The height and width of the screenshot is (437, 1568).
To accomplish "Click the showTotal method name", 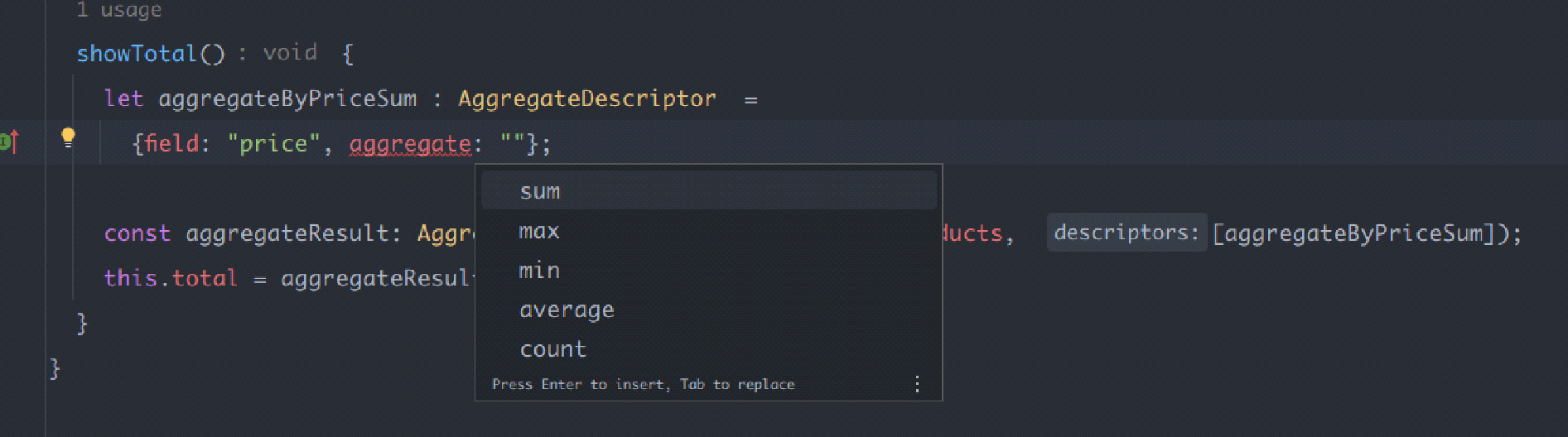I will click(x=137, y=54).
